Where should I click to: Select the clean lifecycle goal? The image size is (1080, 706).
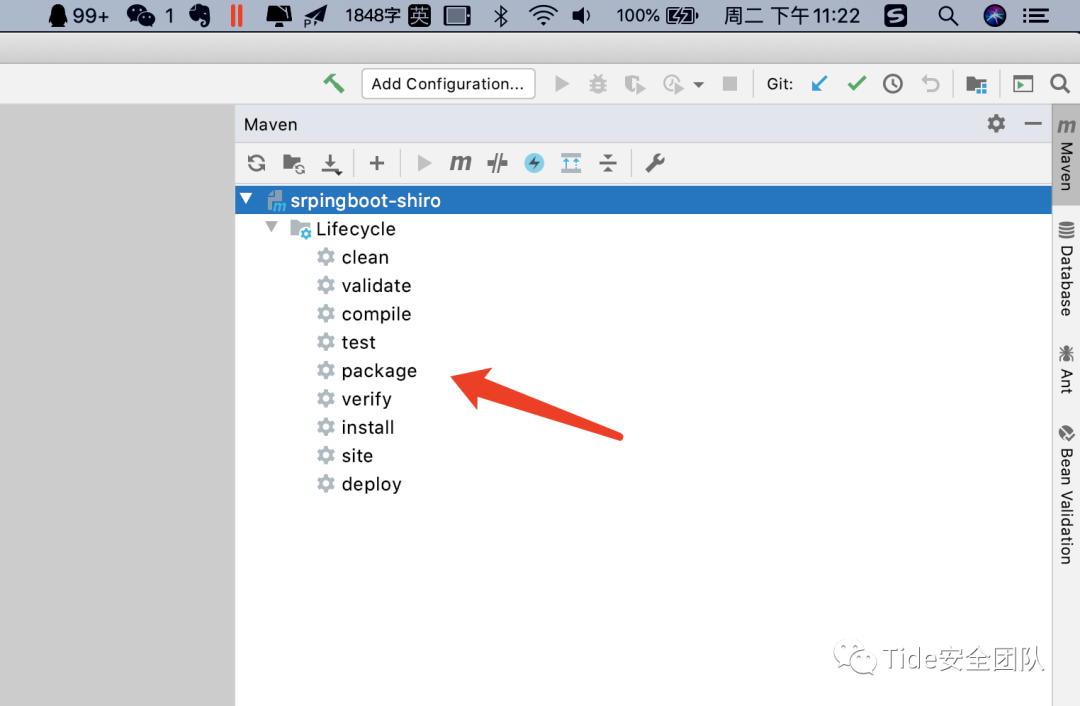tap(365, 258)
